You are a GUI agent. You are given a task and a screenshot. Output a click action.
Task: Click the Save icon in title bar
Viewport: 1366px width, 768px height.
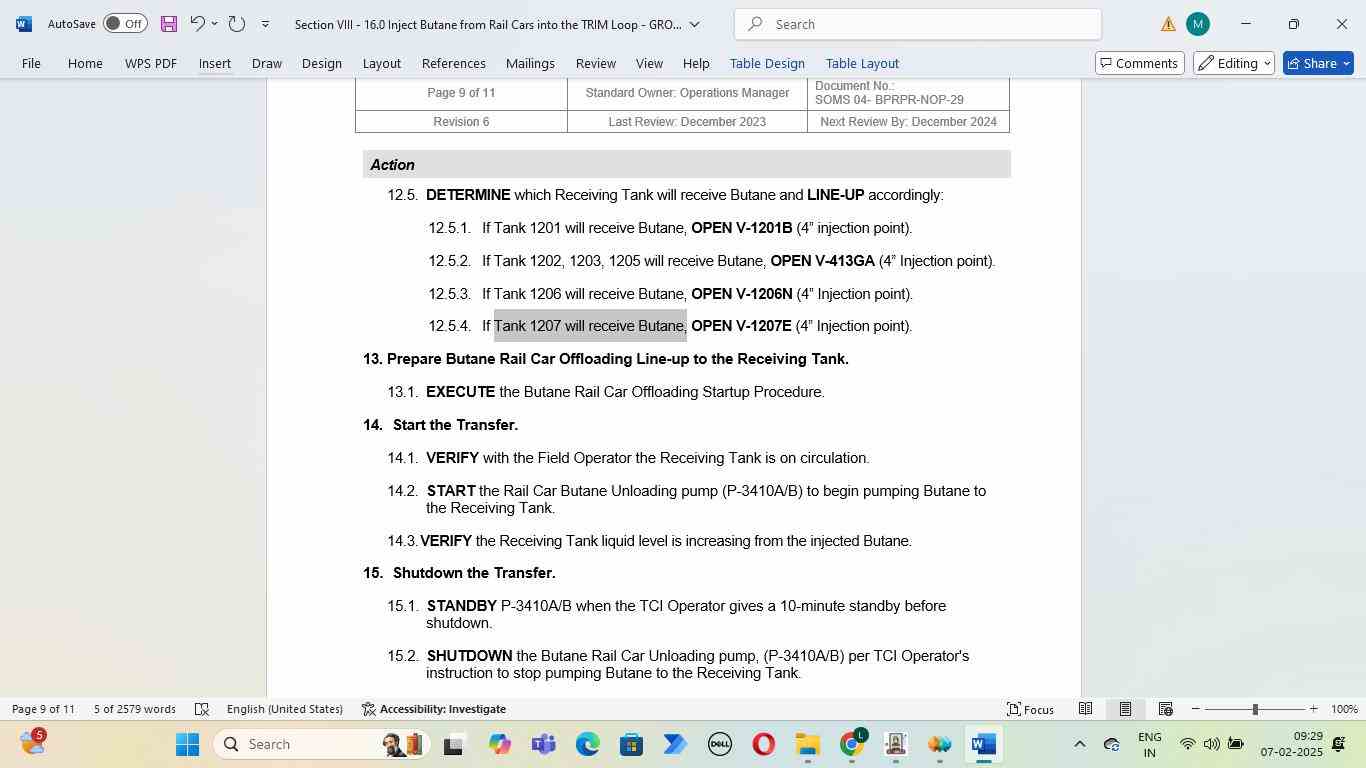click(168, 24)
